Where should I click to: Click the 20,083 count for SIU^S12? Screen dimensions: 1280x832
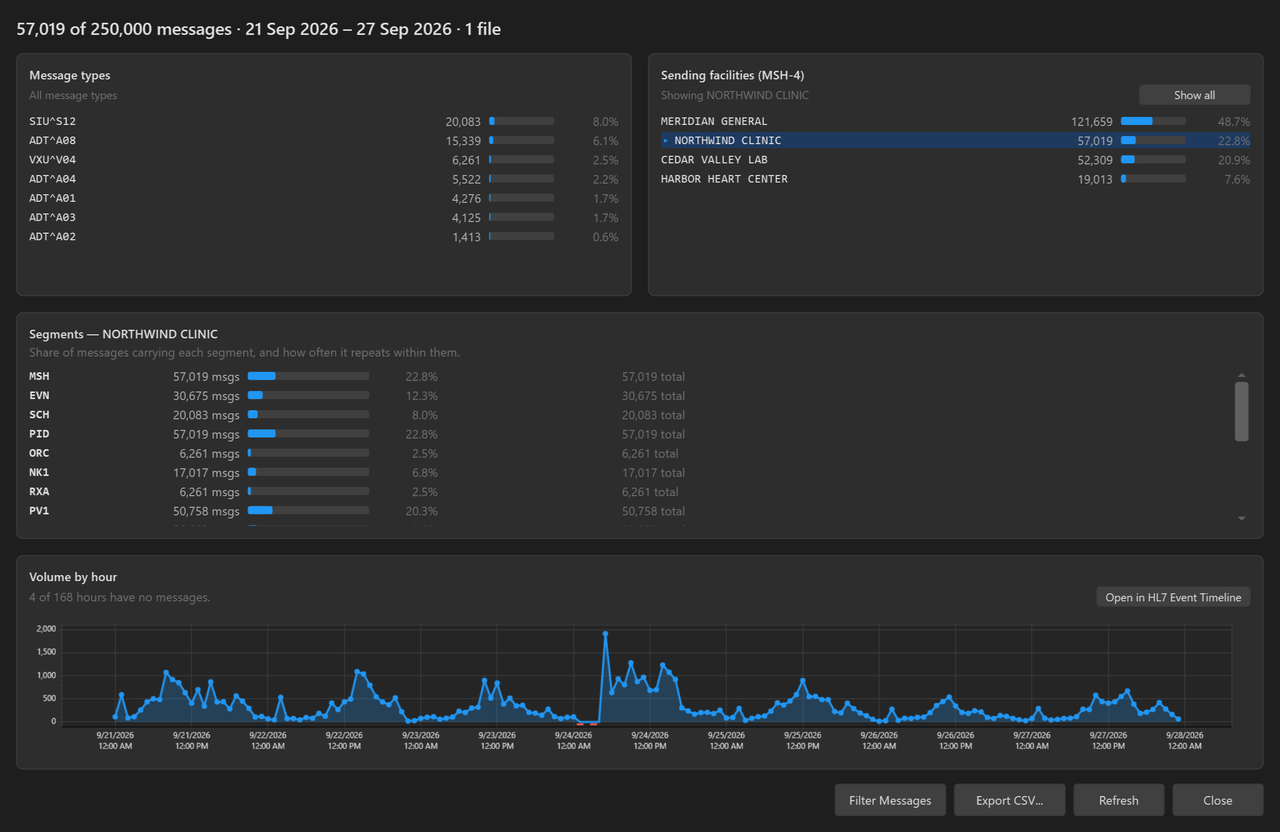tap(463, 121)
